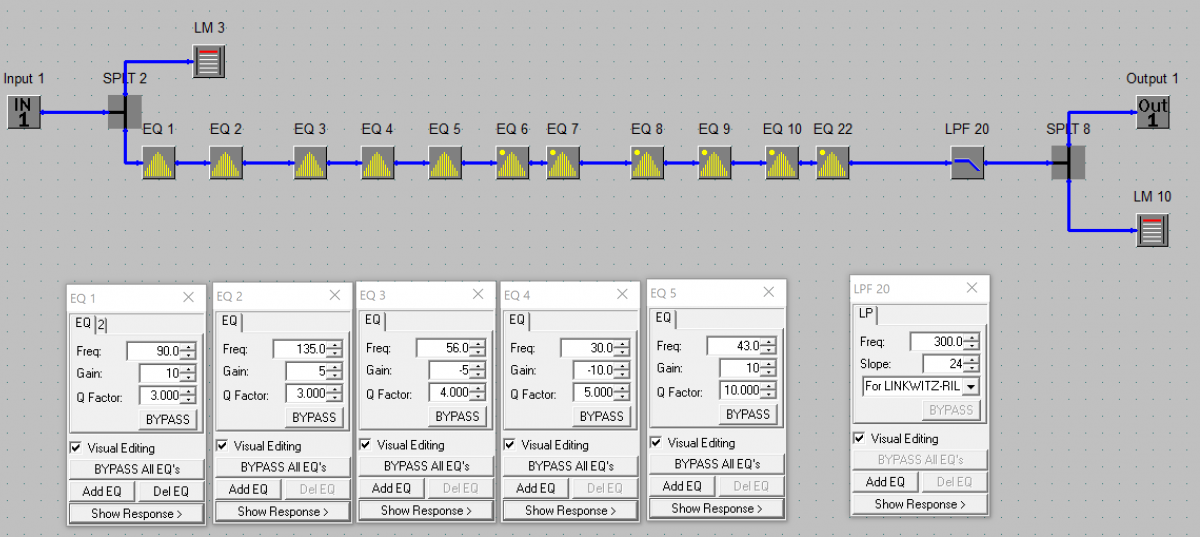Click BYPASS All EQ's in EQ 5 panel
1200x537 pixels.
(x=717, y=464)
